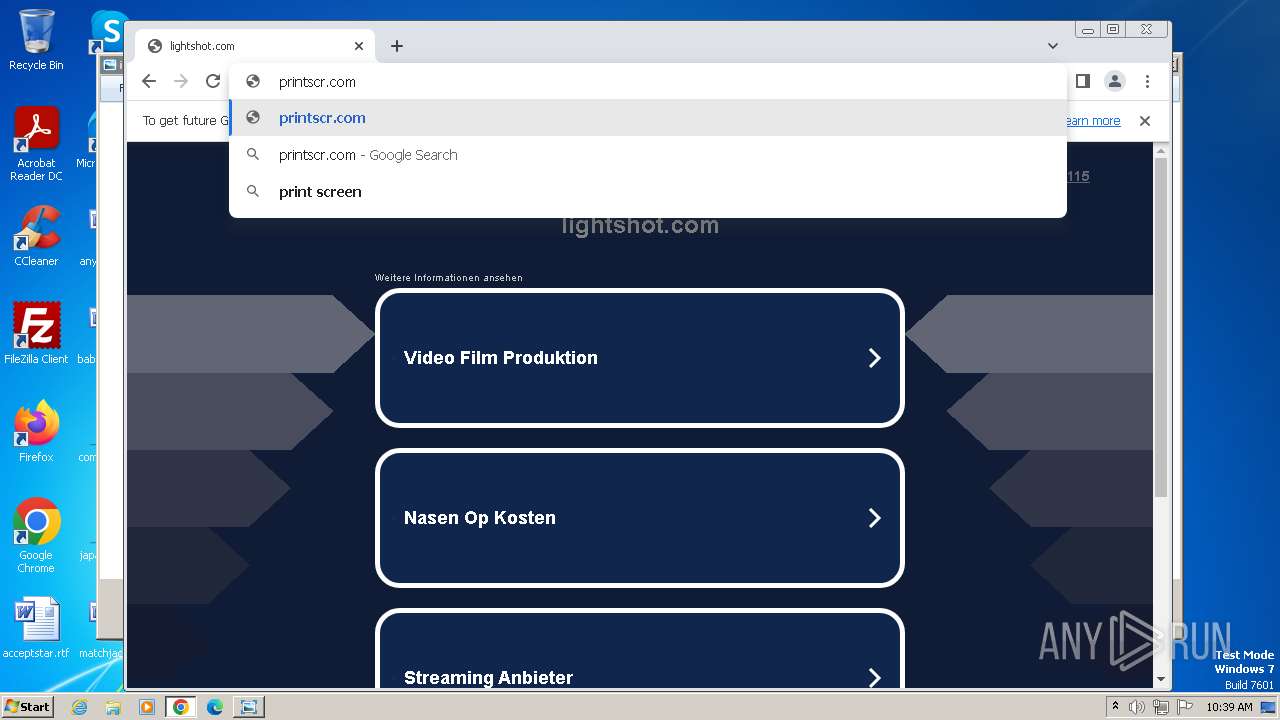
Task: Open File Explorer from taskbar
Action: (113, 707)
